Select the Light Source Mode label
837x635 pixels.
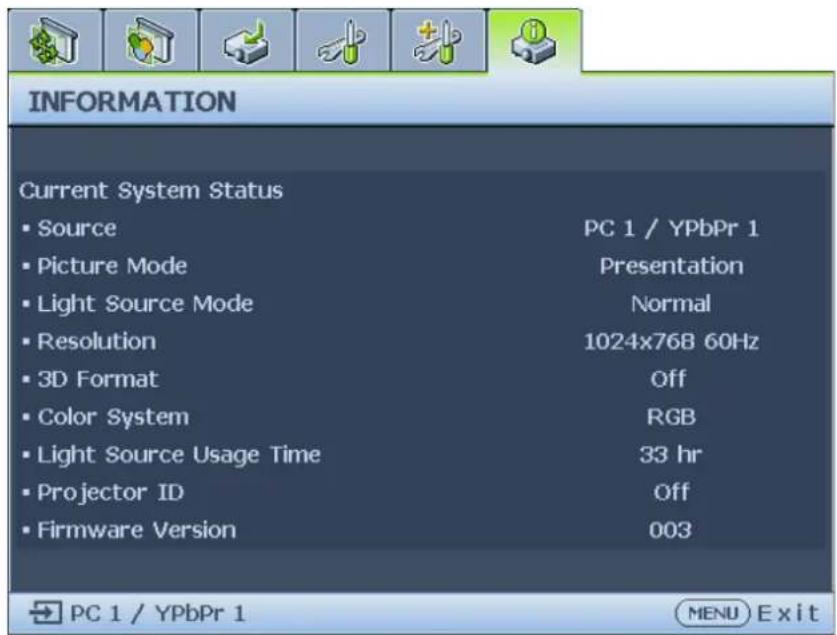coord(145,304)
